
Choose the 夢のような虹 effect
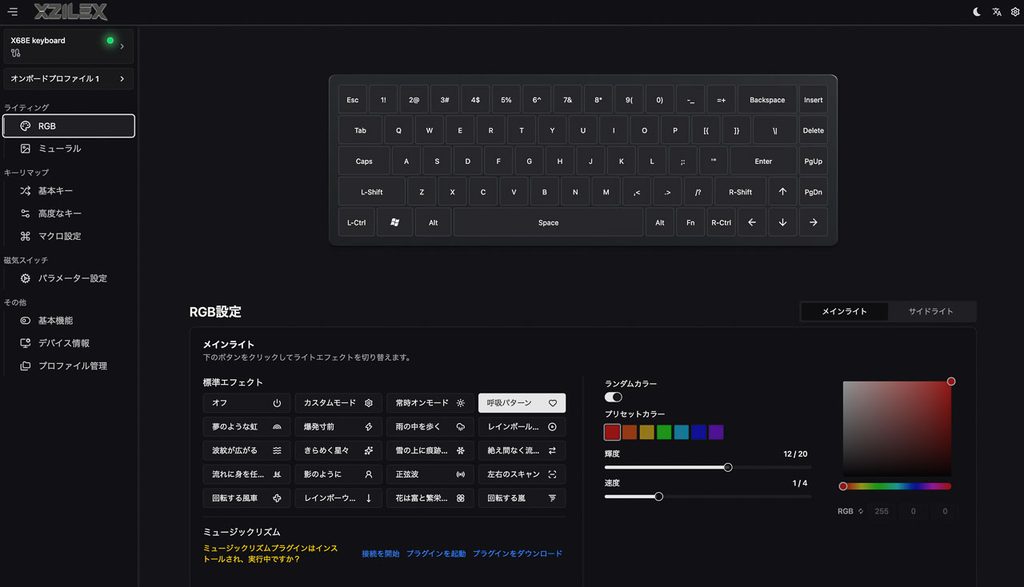pyautogui.click(x=246, y=426)
